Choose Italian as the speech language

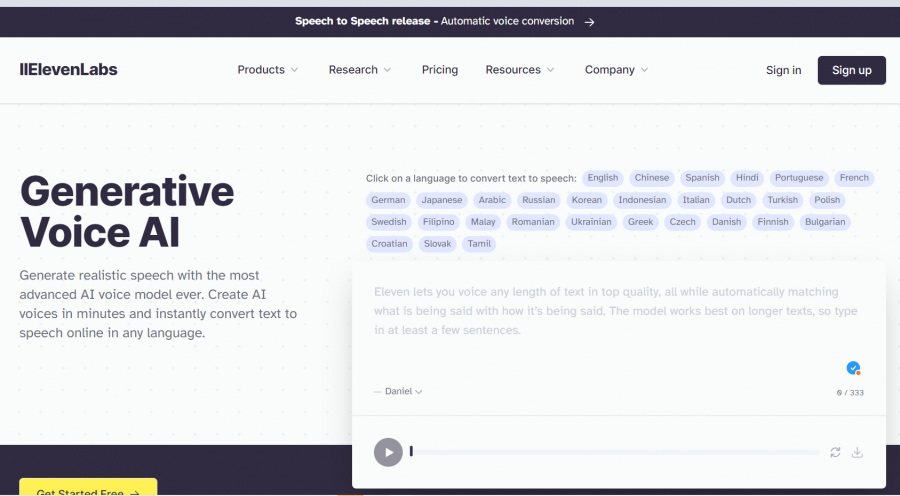696,200
